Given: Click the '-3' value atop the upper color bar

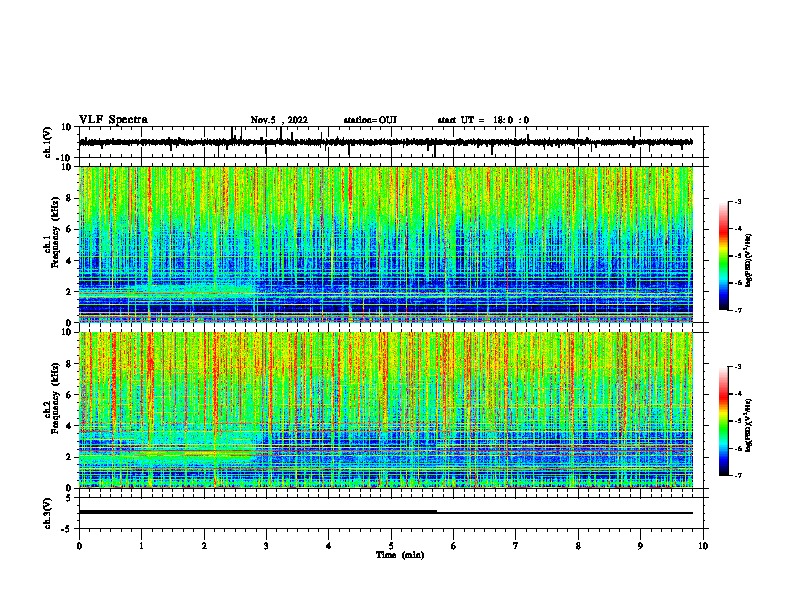Looking at the screenshot, I should point(737,201).
